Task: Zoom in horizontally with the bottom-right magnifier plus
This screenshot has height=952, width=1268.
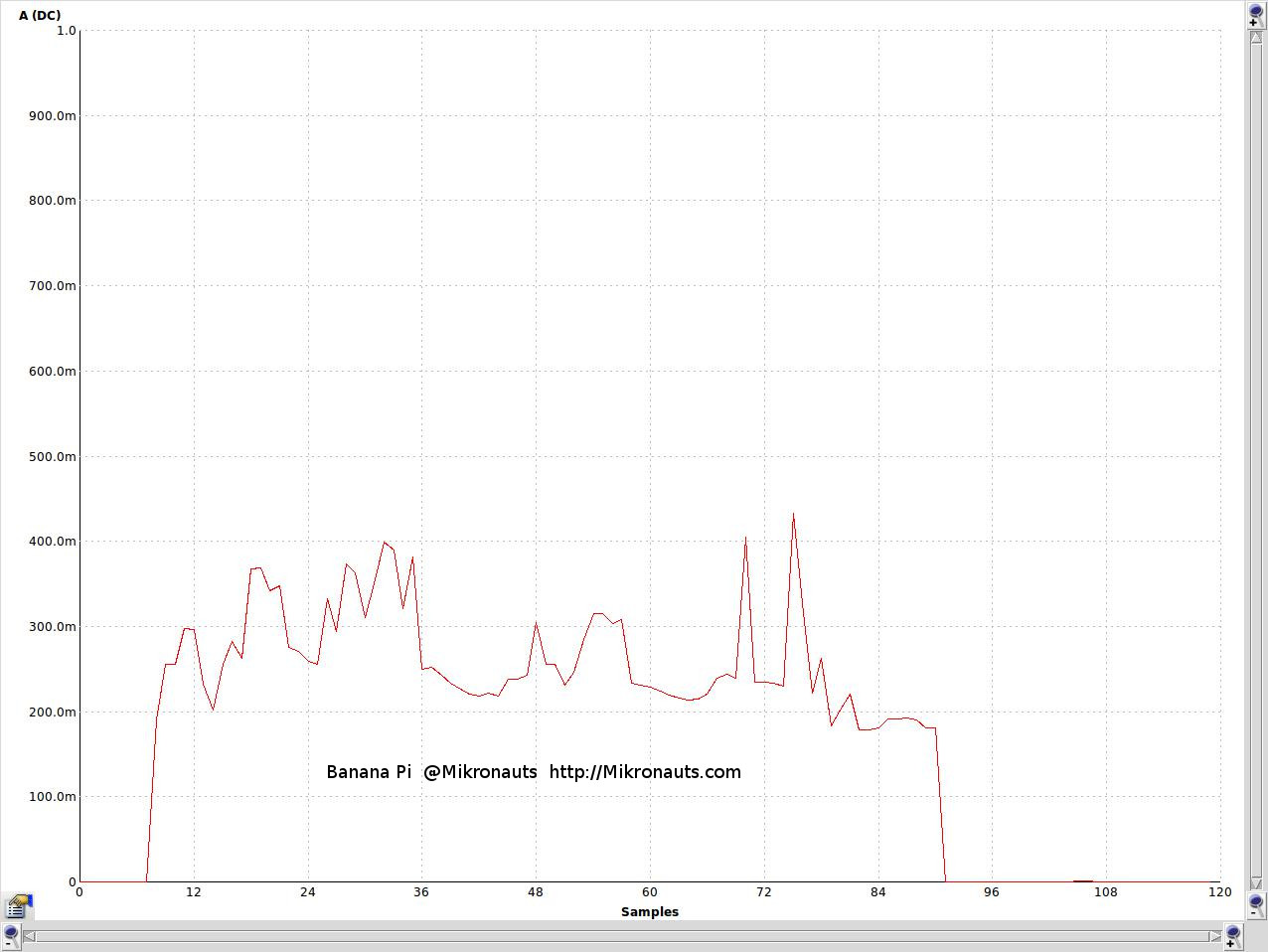Action: point(1233,936)
